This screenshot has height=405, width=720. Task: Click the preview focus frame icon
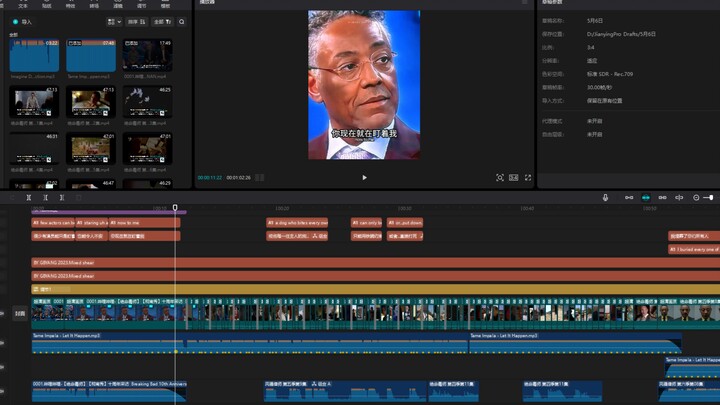500,178
